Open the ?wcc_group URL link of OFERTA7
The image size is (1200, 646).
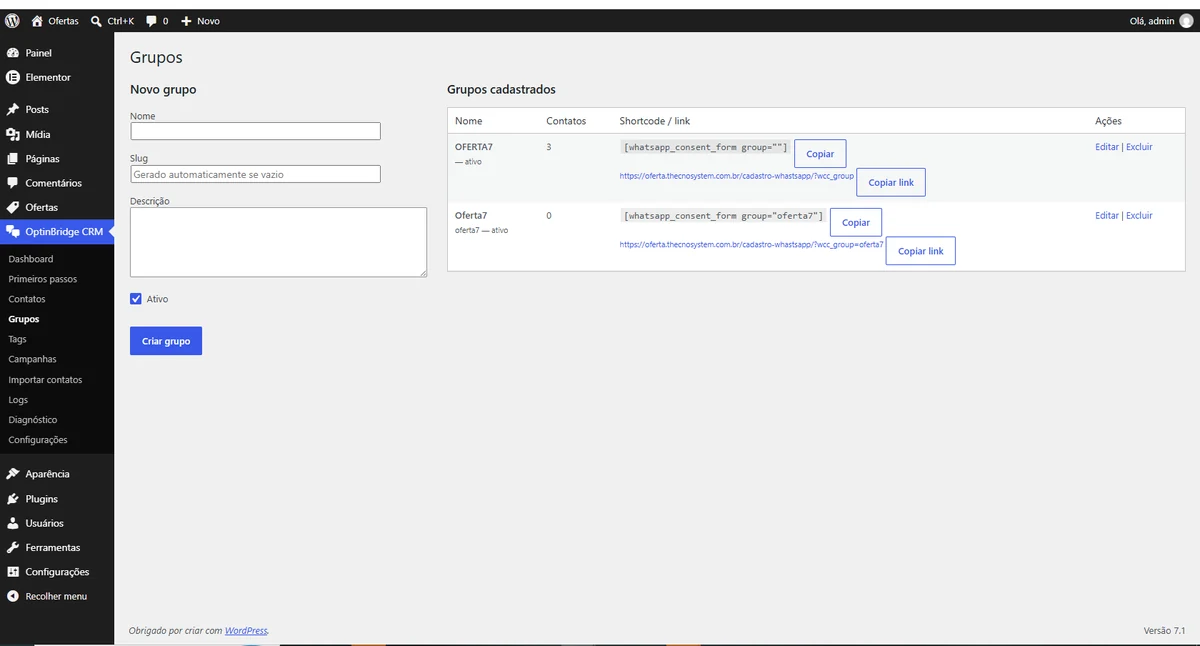737,175
